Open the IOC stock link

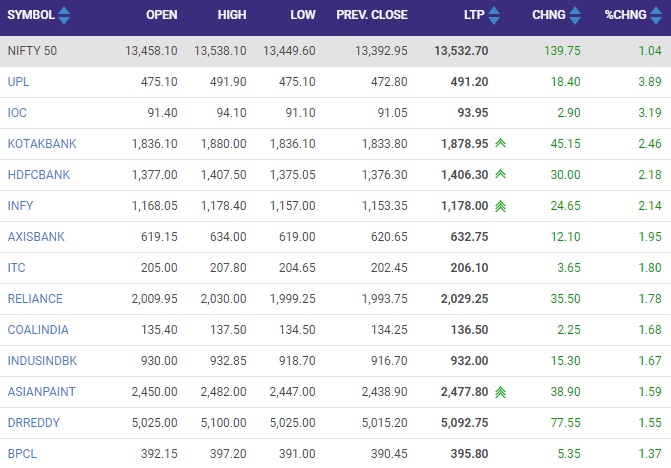(17, 113)
